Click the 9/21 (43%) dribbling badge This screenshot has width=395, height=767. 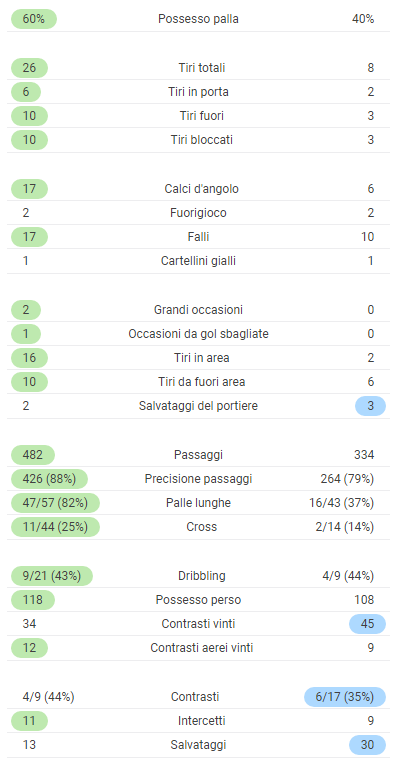pyautogui.click(x=52, y=576)
